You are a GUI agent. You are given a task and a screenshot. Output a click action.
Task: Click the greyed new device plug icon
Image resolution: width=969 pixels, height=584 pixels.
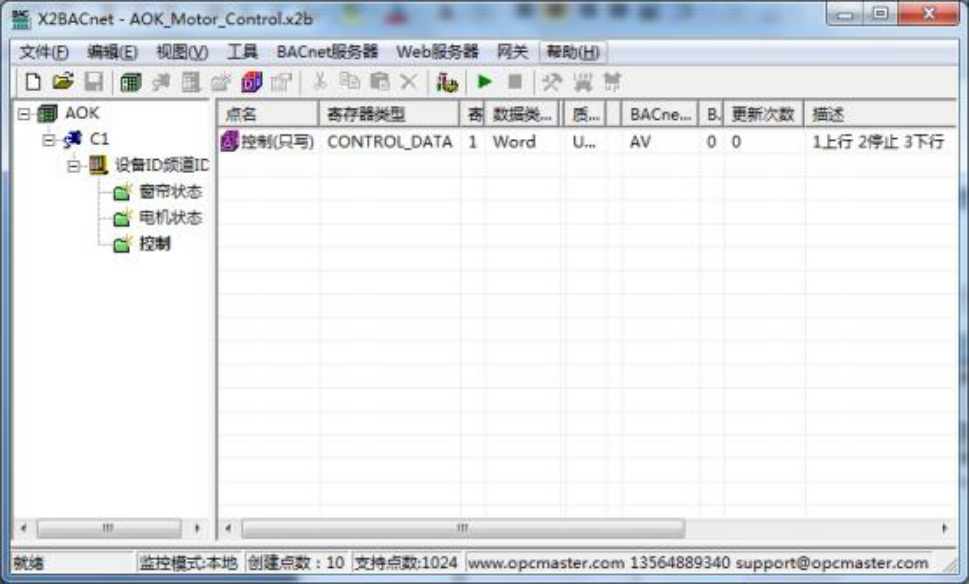[x=161, y=82]
